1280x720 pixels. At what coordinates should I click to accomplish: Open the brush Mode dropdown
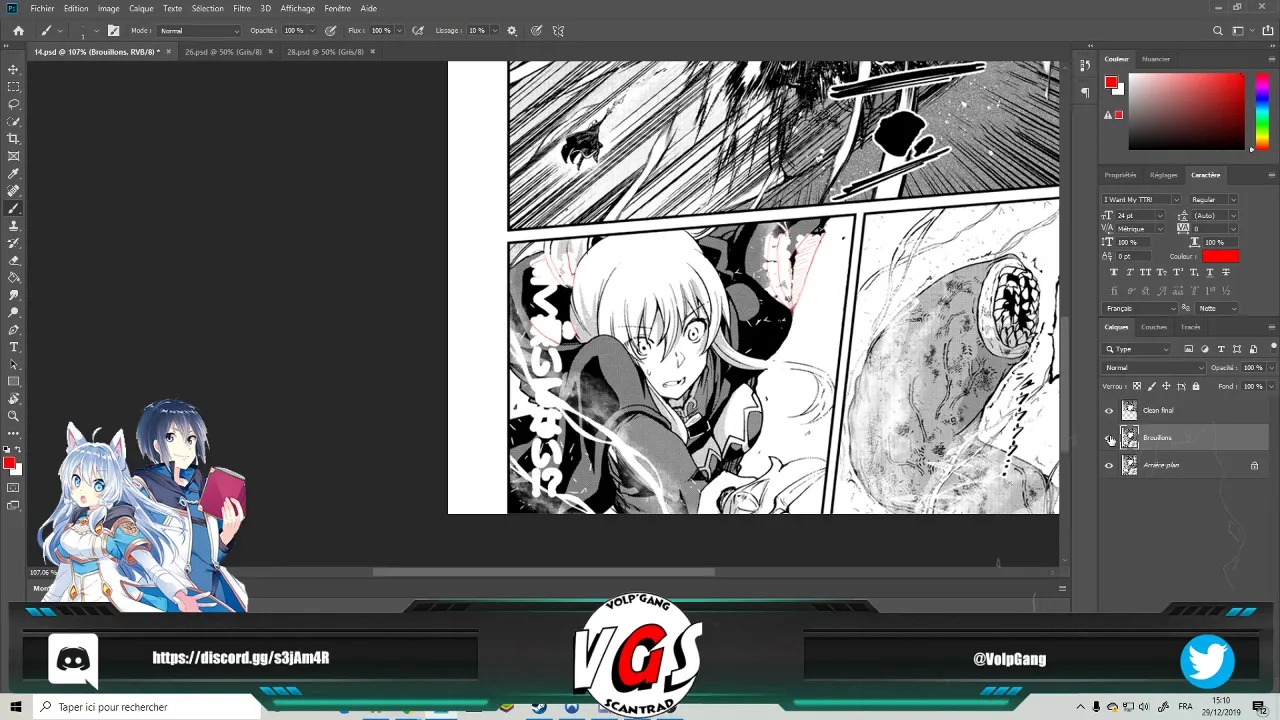coord(199,31)
